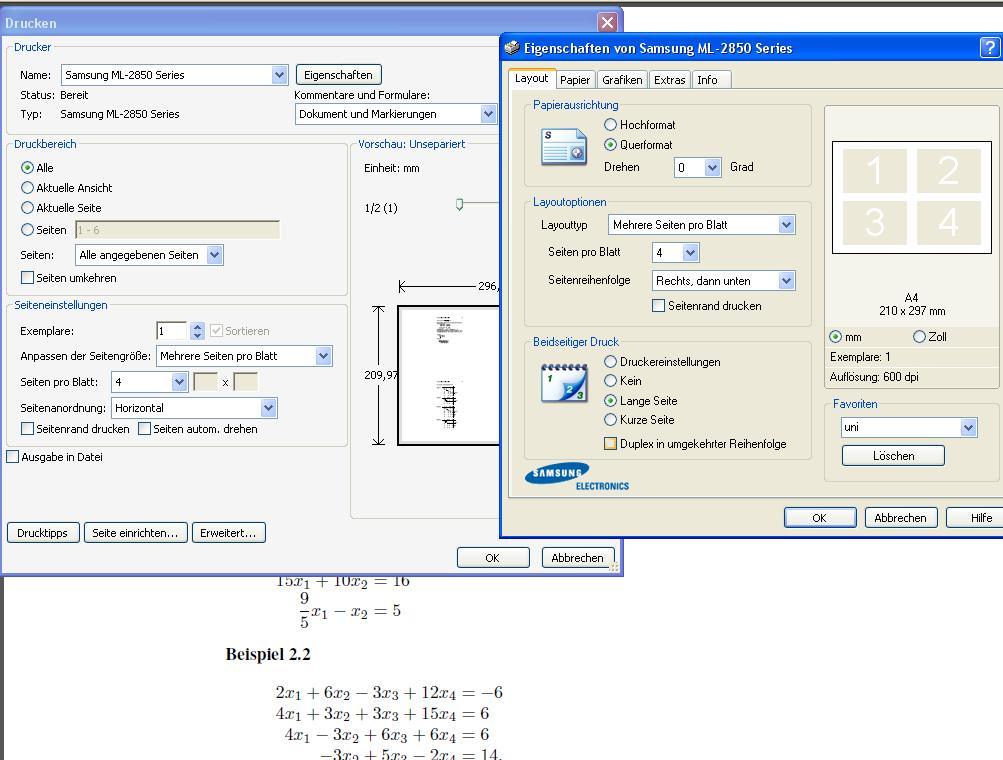Select Zoll unit radio button
This screenshot has height=760, width=1003.
click(x=919, y=336)
